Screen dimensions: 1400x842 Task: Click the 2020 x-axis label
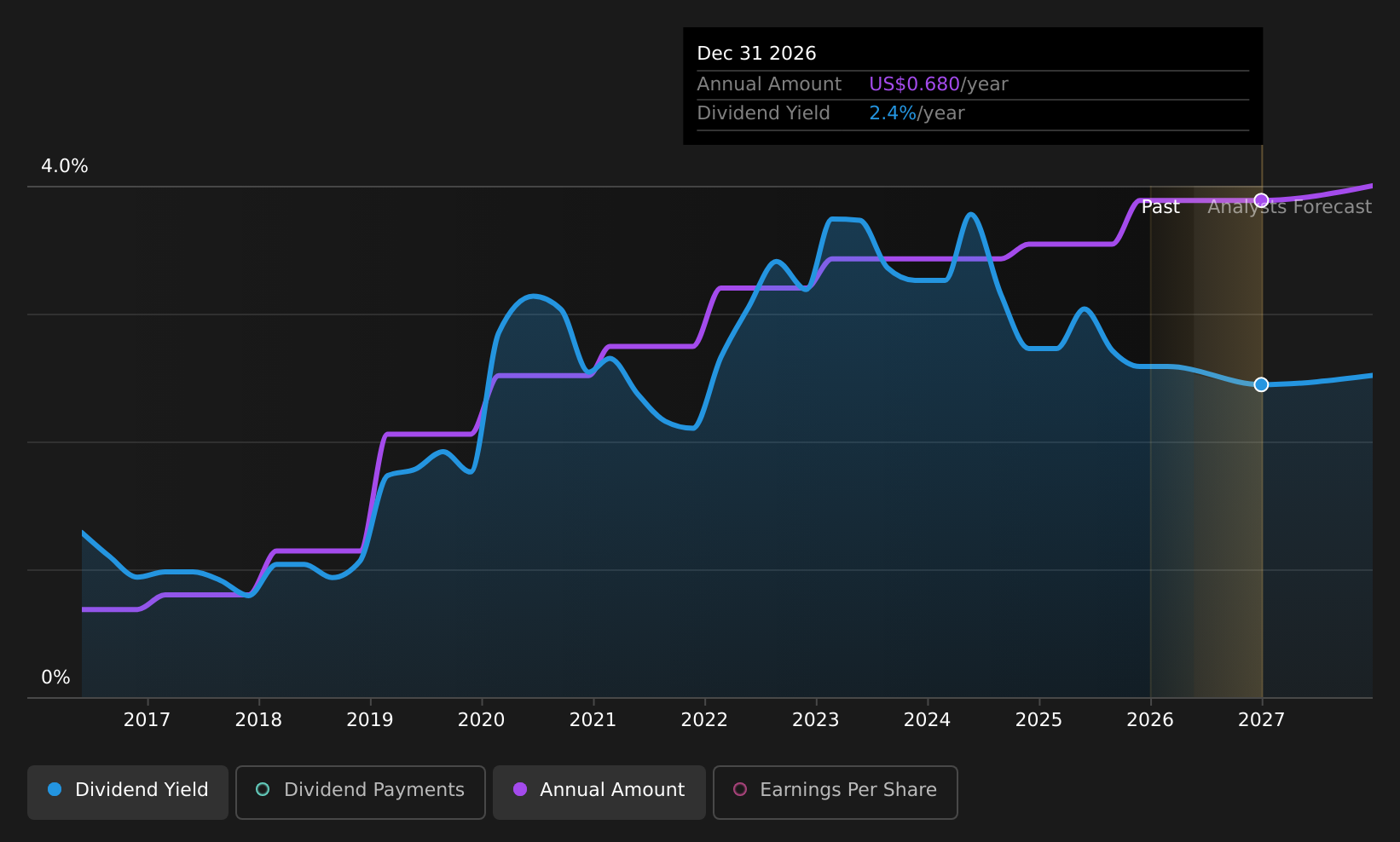click(482, 720)
